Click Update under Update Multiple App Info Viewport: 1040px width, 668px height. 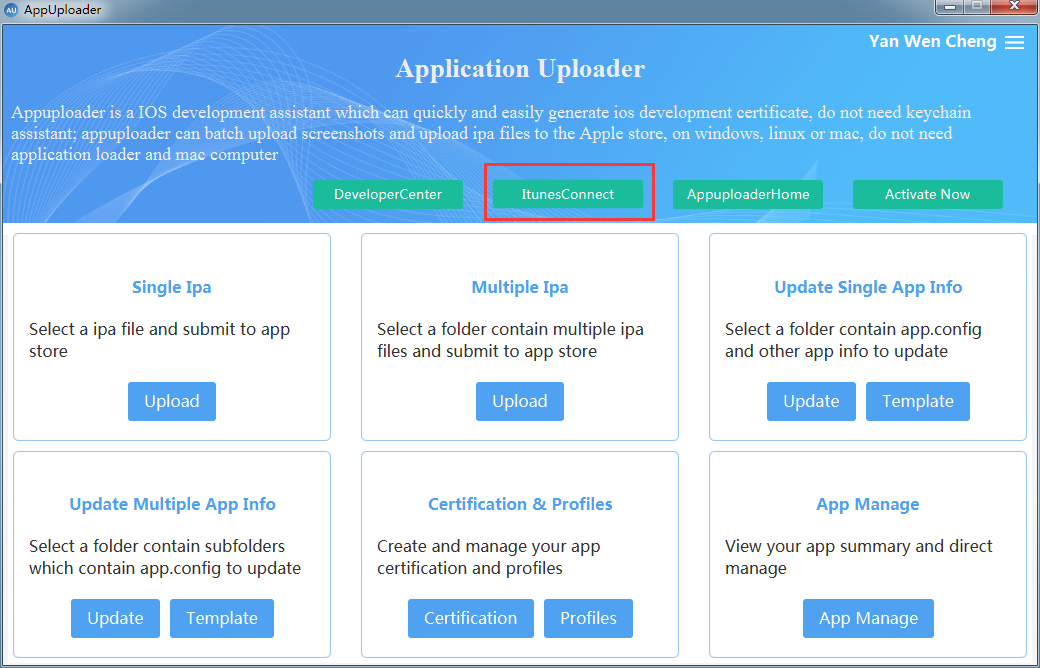pos(115,618)
